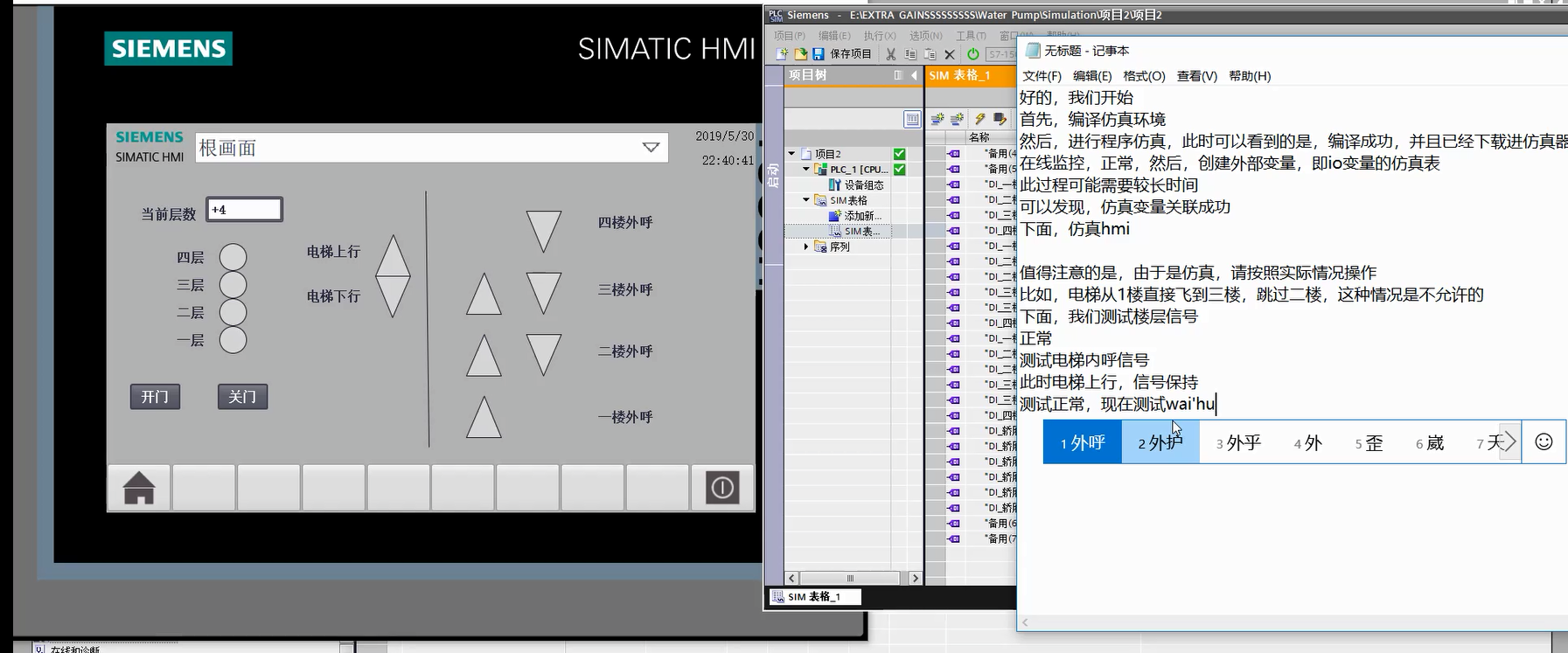Click elevator up arrow 电梯上行
Image resolution: width=1568 pixels, height=653 pixels.
point(393,254)
